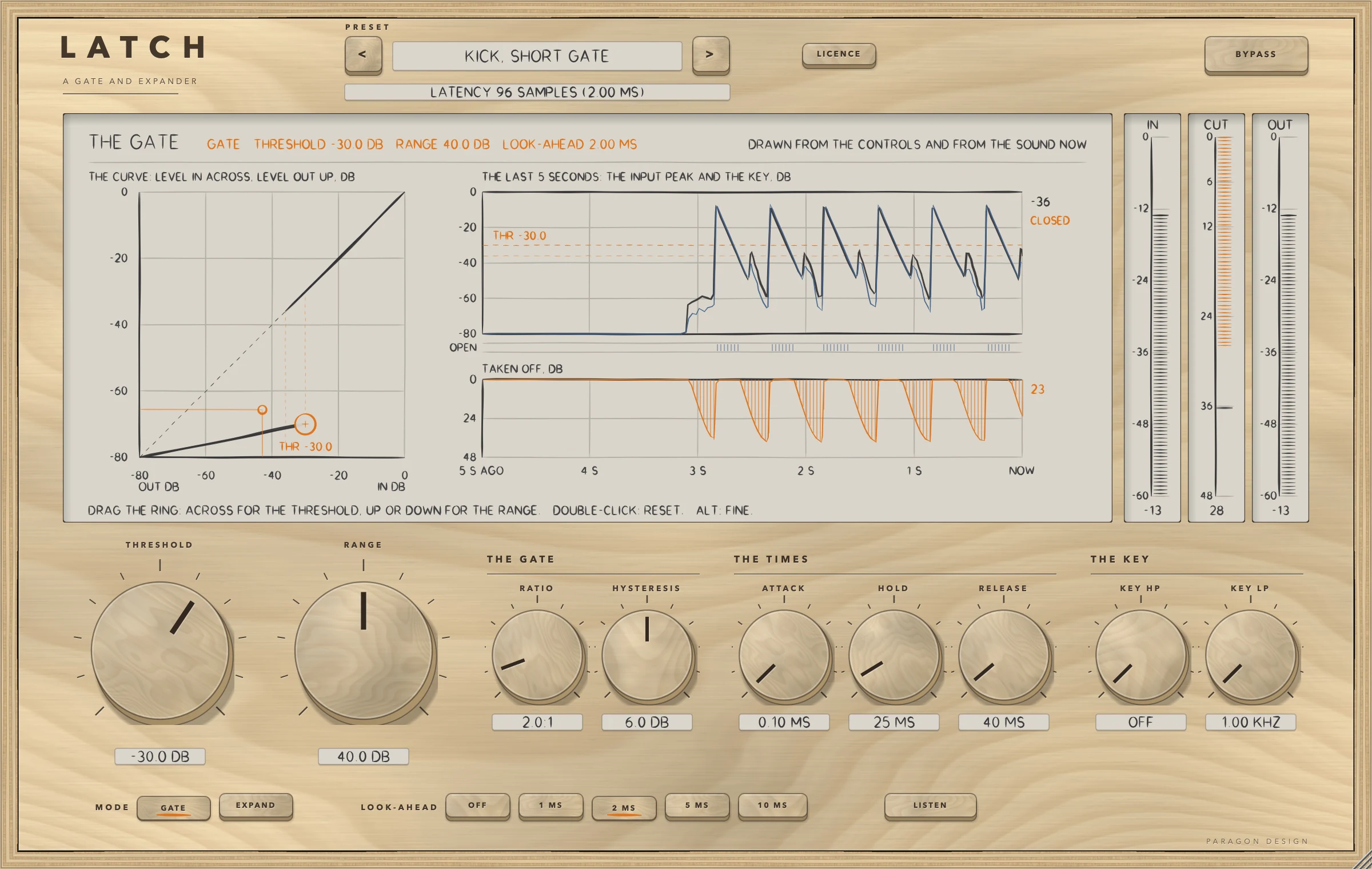Click the Hysteresis knob
This screenshot has height=869, width=1372.
tap(647, 655)
